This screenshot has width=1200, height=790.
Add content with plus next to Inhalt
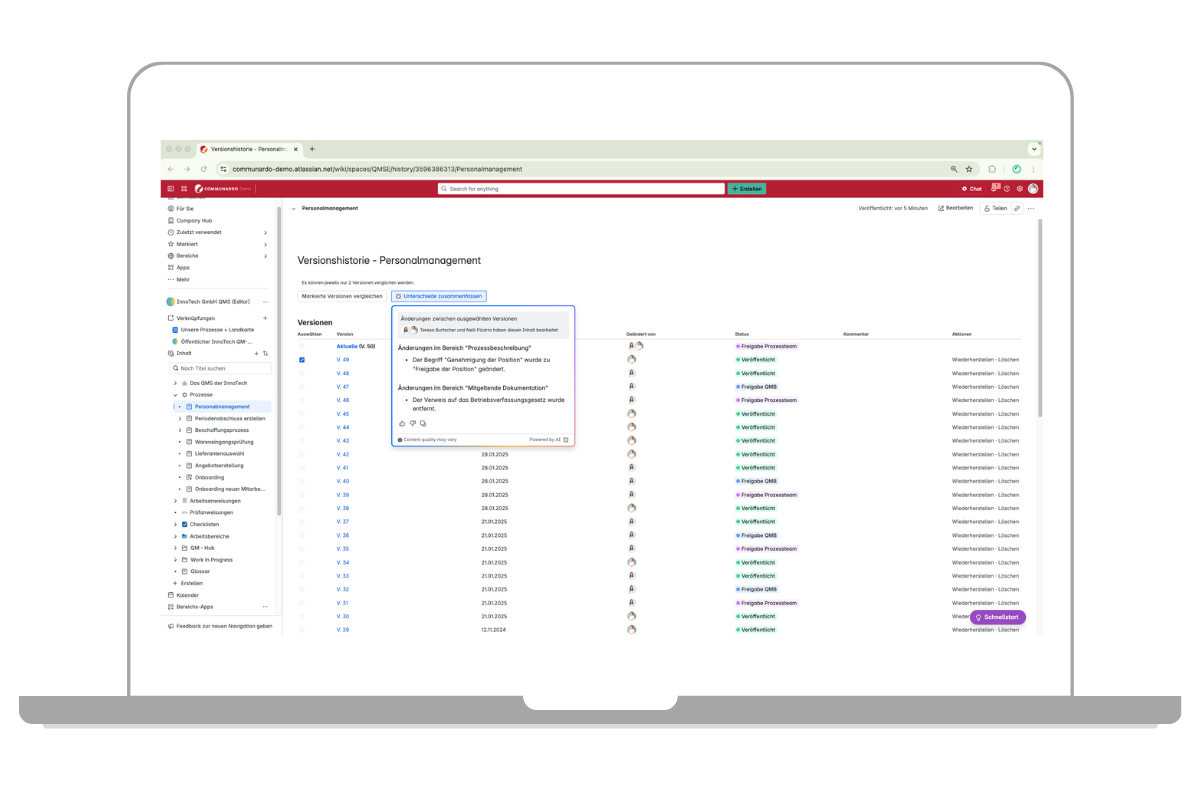pos(256,353)
